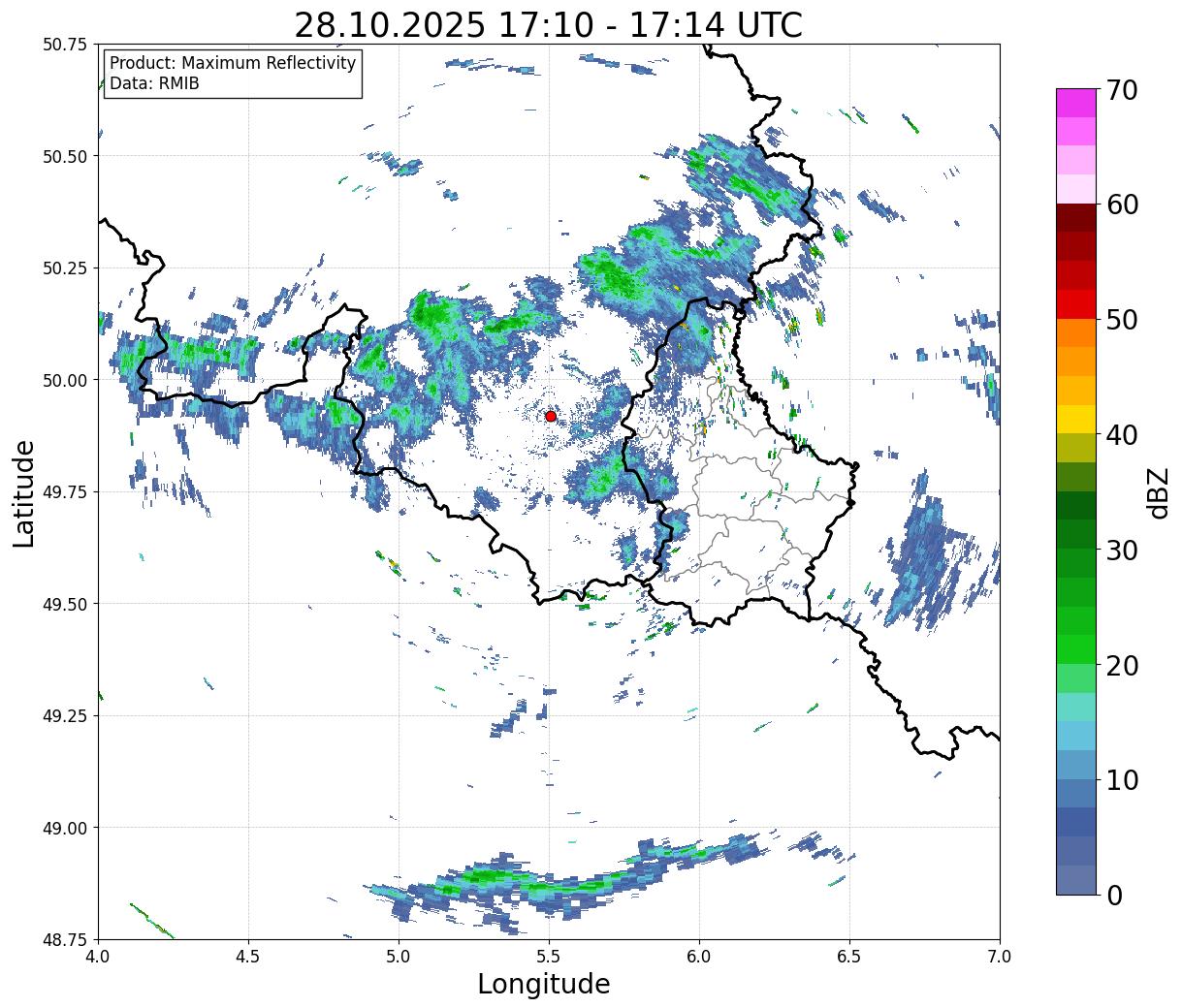Click longitude tick label 4.5
Screen dimensions: 1182x1008
pyautogui.click(x=248, y=956)
